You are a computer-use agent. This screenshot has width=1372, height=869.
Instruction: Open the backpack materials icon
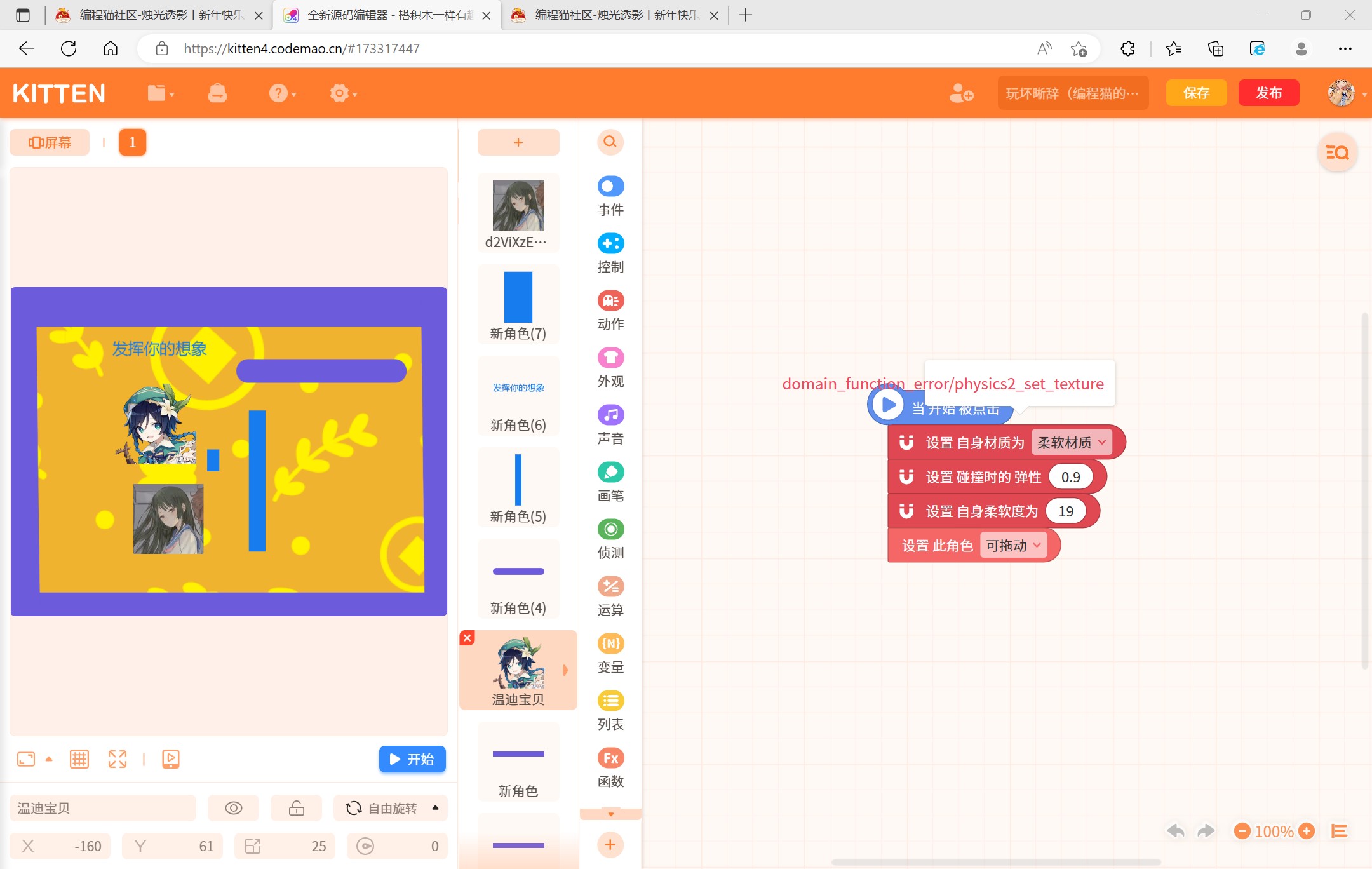point(217,93)
